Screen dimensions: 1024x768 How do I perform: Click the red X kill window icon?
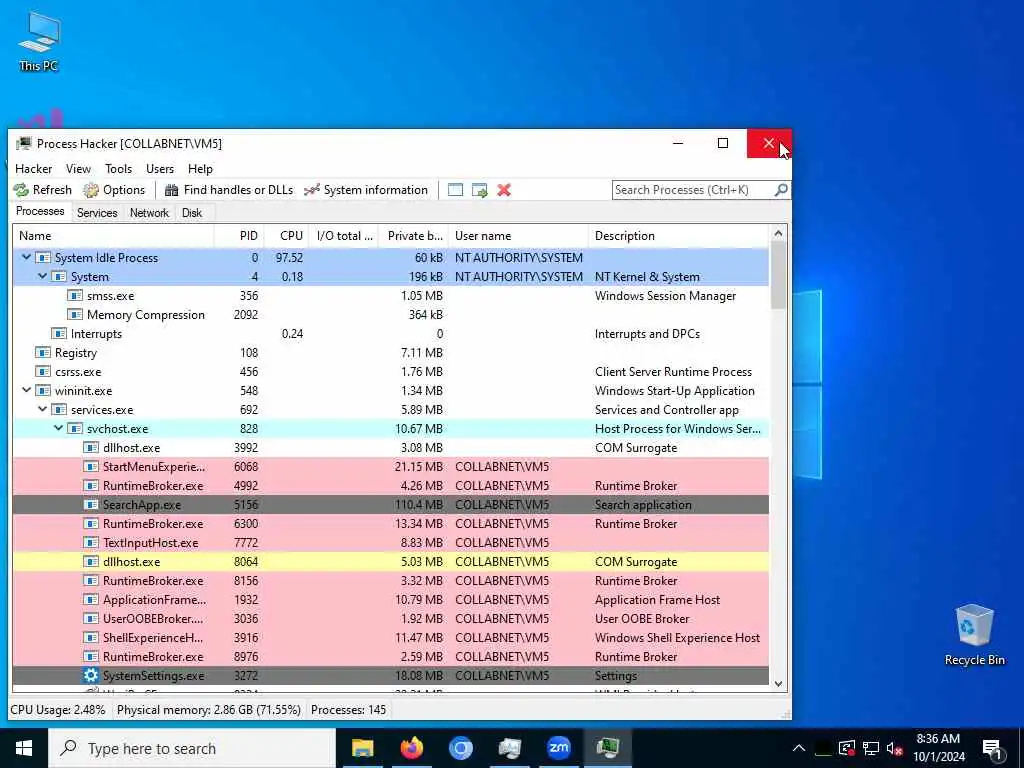click(504, 190)
